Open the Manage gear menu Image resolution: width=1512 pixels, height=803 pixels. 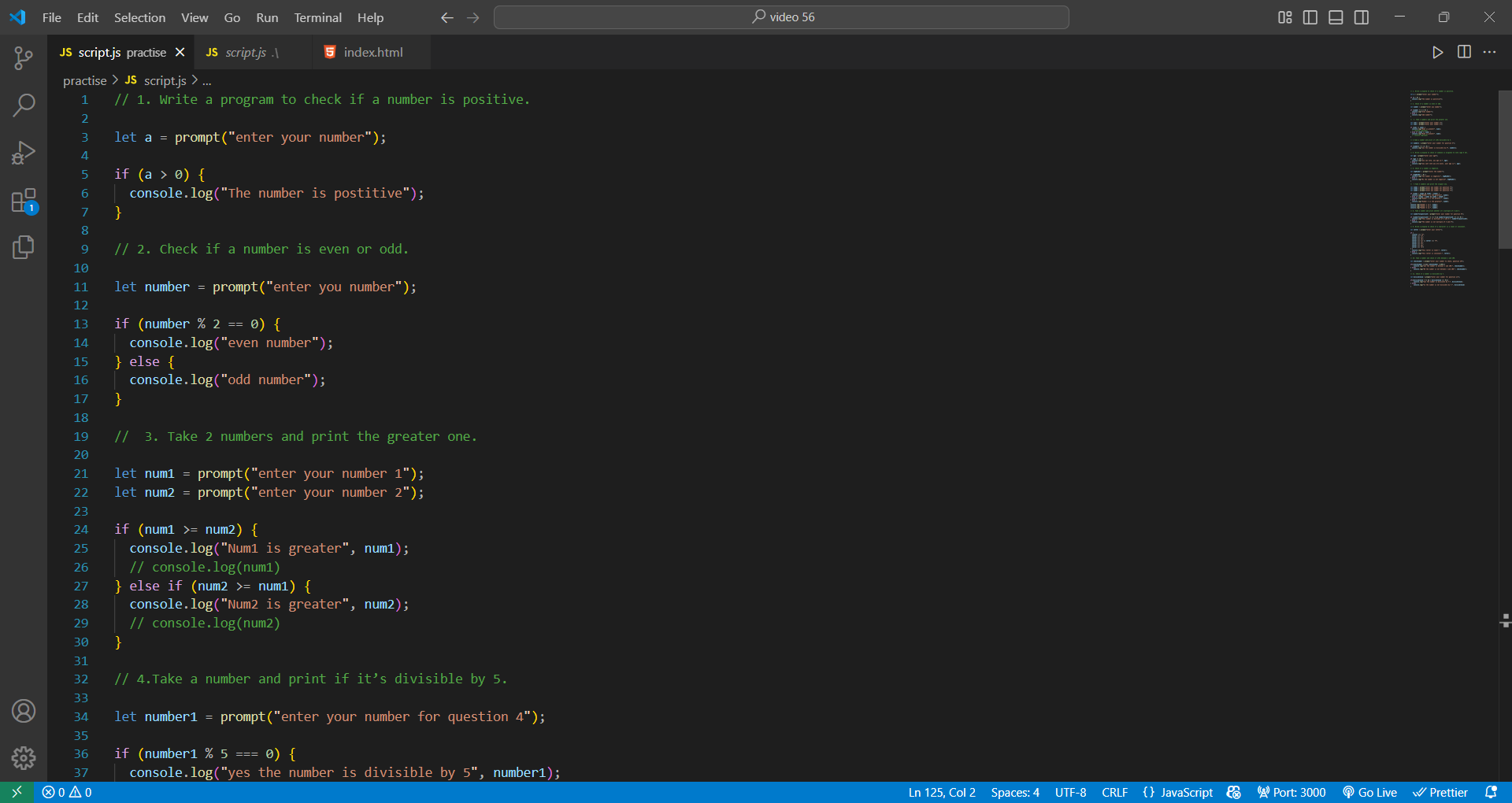click(24, 758)
